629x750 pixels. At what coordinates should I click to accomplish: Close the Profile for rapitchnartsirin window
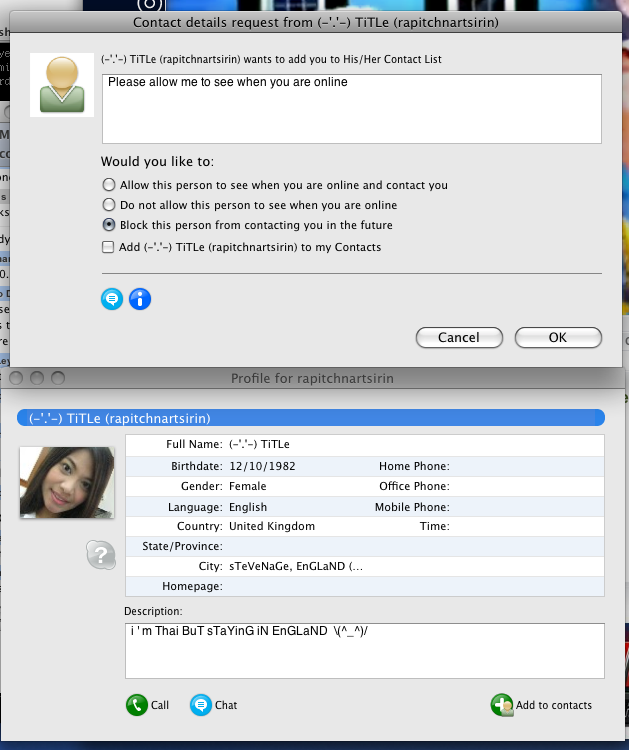click(x=17, y=378)
